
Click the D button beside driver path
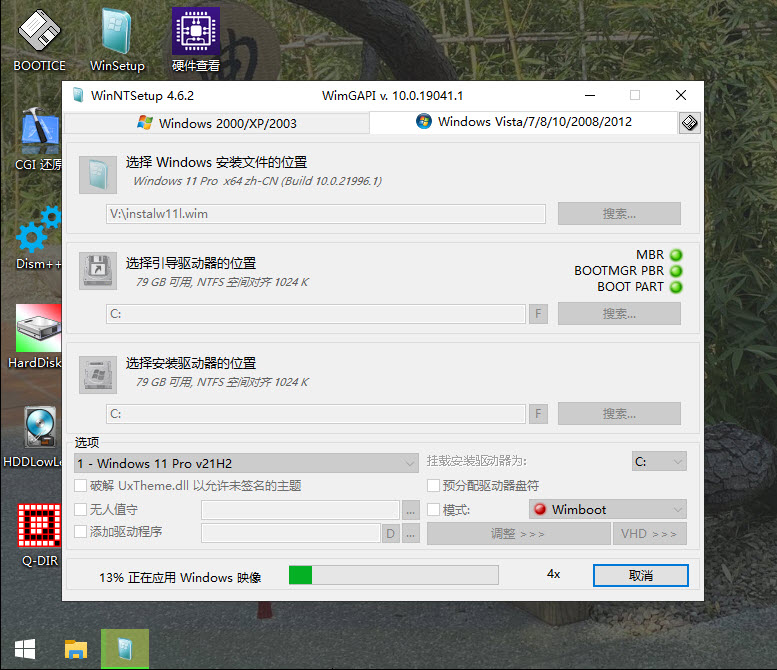click(390, 534)
